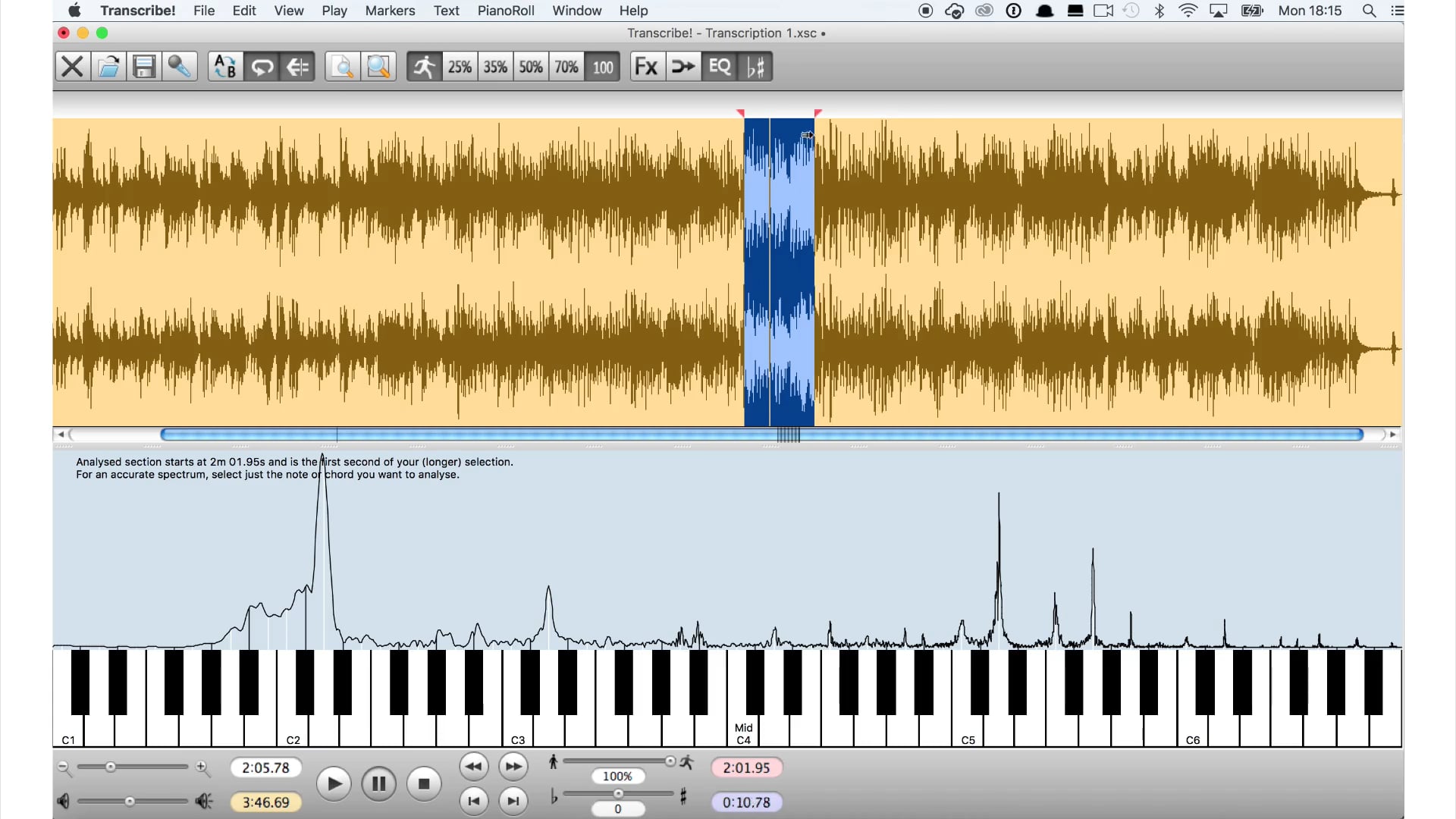
Task: Set playback speed to 25%
Action: coord(460,67)
